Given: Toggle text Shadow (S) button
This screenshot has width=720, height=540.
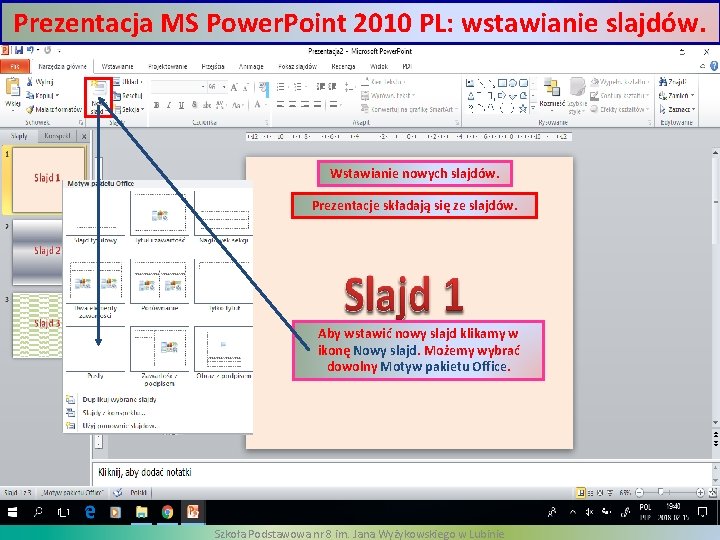Looking at the screenshot, I should pyautogui.click(x=194, y=105).
